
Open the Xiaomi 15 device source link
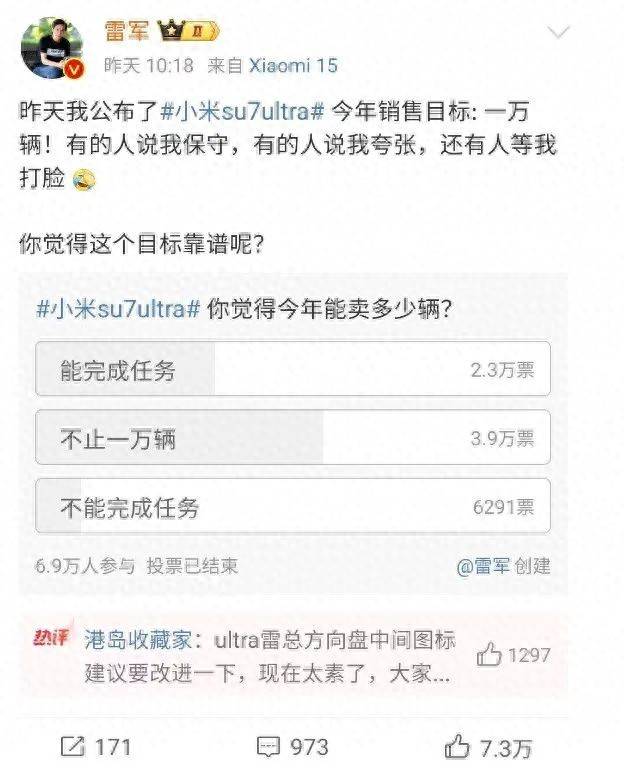pos(293,66)
